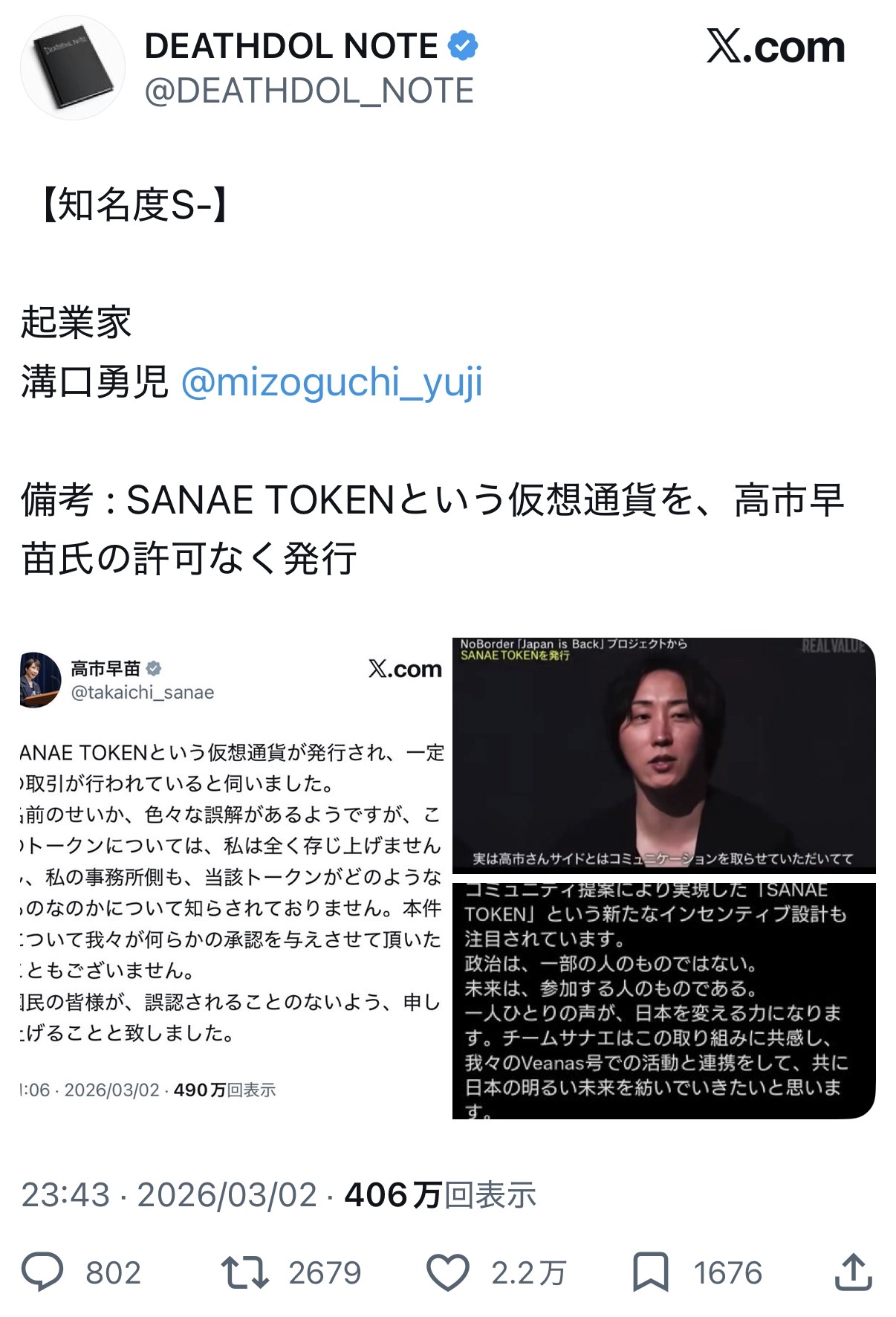Like the post with heart icon

coord(447,1272)
